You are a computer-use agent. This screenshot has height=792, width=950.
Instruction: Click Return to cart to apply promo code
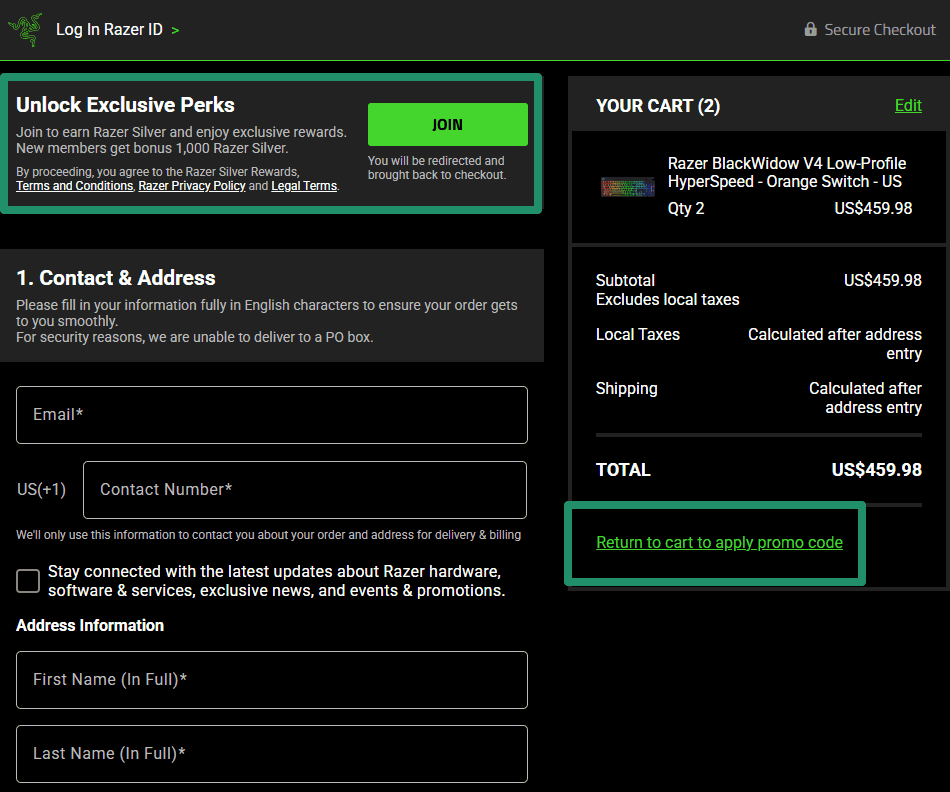click(719, 542)
